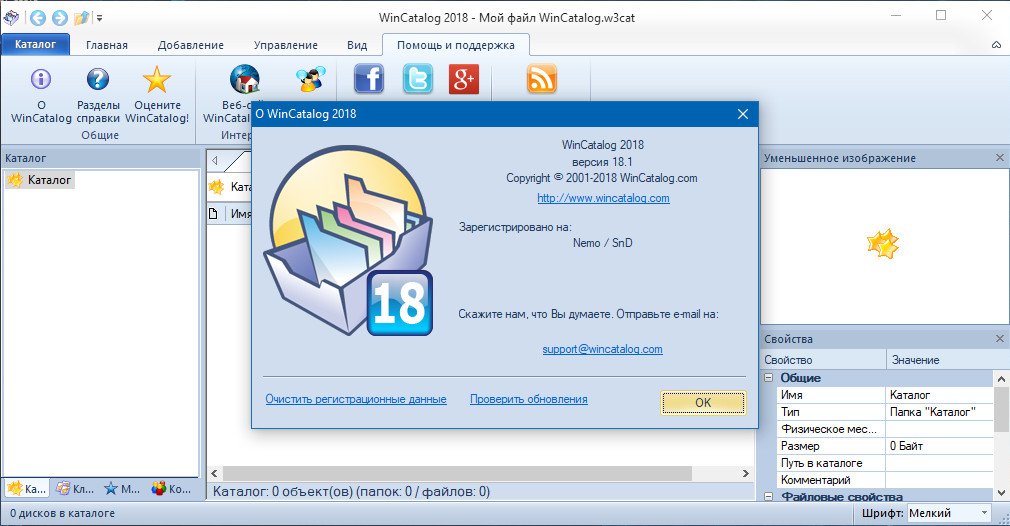Click the Проверить обновления link
Image resolution: width=1010 pixels, height=526 pixels.
pos(528,399)
